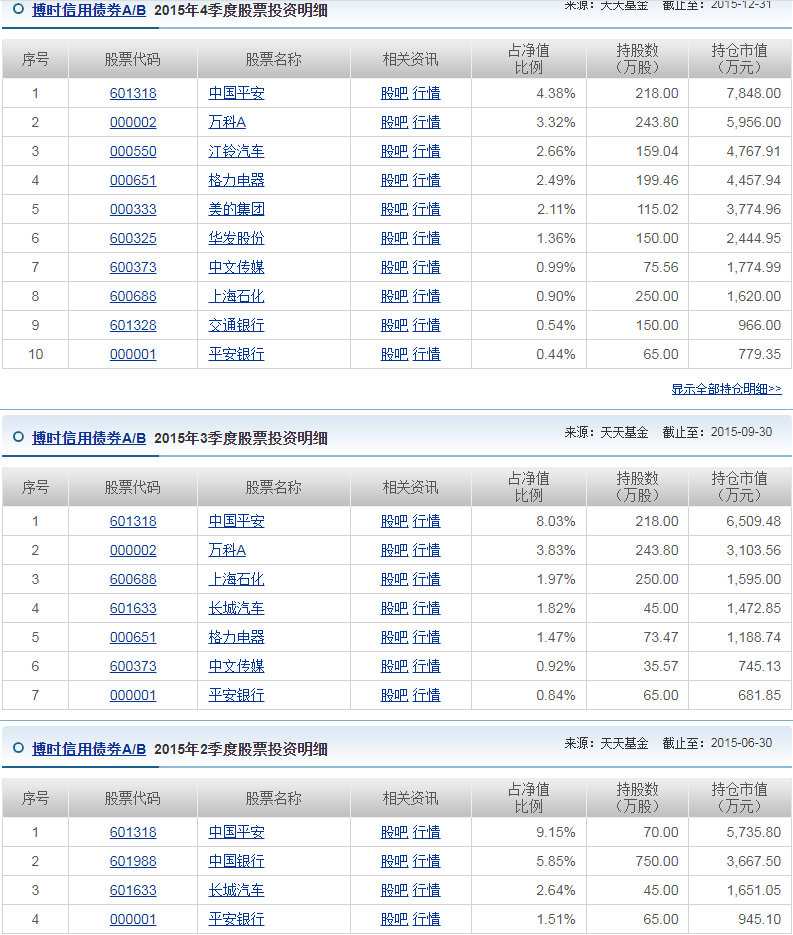793x935 pixels.
Task: Click 中国平安 in Q3 table
Action: pyautogui.click(x=236, y=521)
